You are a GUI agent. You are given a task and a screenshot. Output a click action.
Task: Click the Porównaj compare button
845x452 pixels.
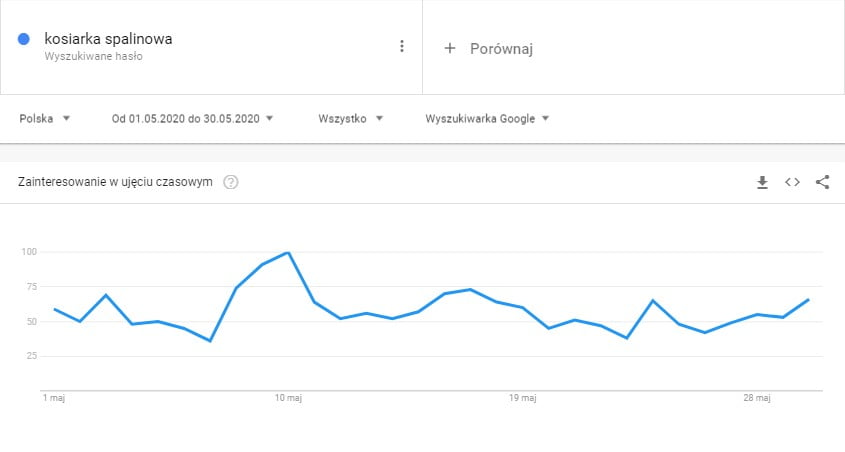coord(489,48)
